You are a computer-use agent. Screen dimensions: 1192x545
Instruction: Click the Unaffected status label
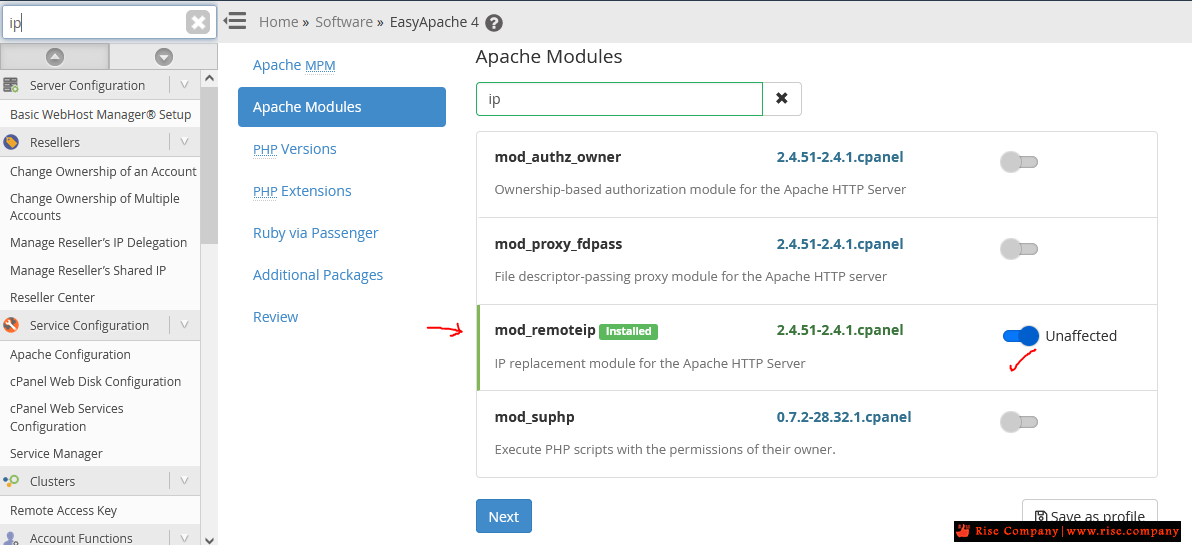[x=1081, y=336]
